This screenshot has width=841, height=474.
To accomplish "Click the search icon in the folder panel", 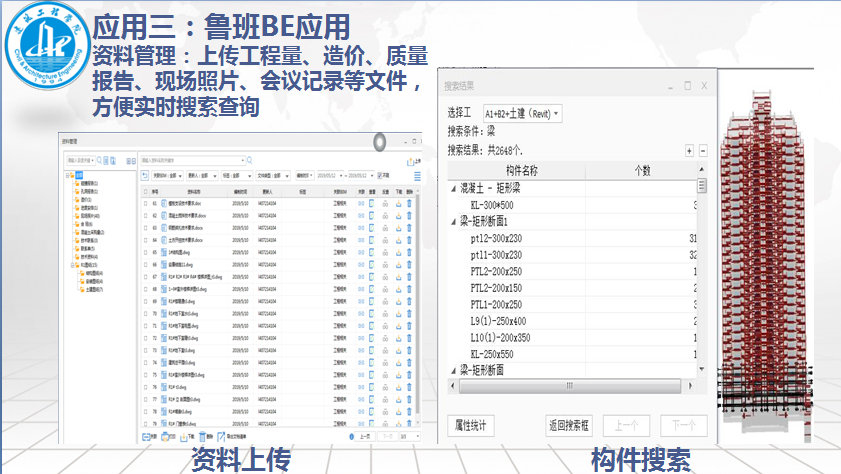I will coord(99,160).
